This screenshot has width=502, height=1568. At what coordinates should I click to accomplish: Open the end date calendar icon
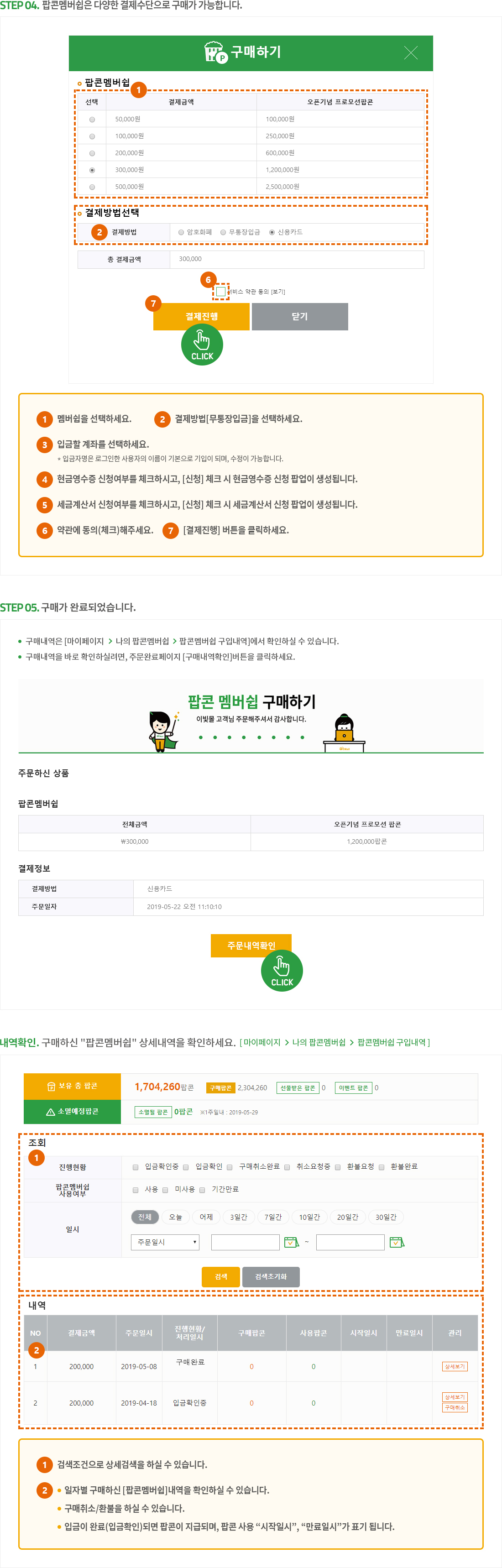397,1242
